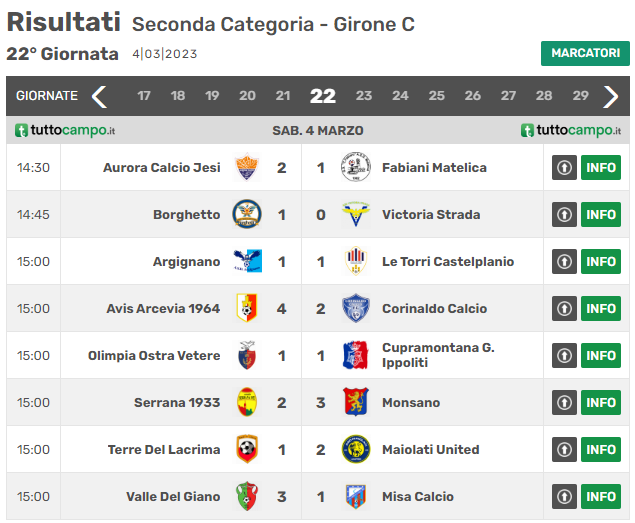Open the Victoria Strada crest icon
The image size is (635, 523).
[356, 214]
